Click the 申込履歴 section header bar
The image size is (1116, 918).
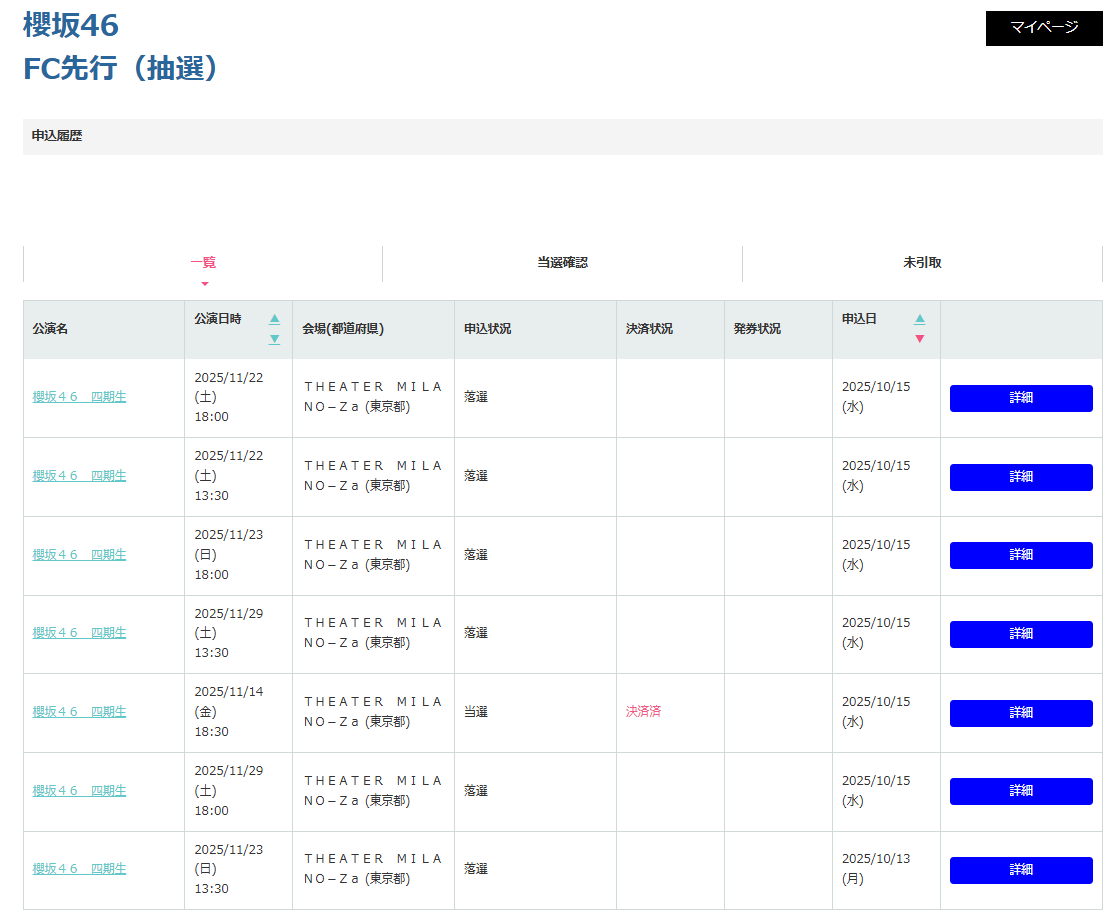(x=562, y=136)
